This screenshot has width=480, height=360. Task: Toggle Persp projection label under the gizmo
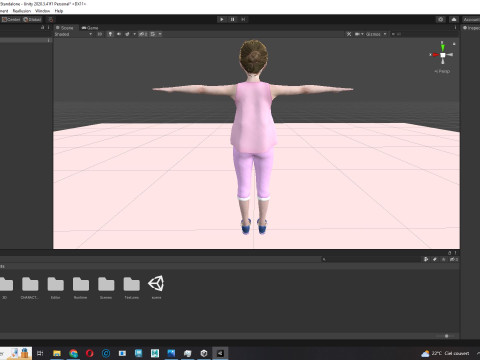coord(442,71)
